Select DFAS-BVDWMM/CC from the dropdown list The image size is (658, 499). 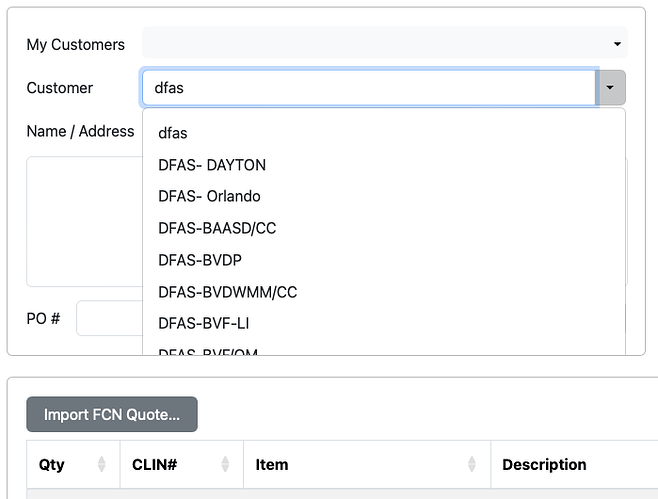[227, 293]
